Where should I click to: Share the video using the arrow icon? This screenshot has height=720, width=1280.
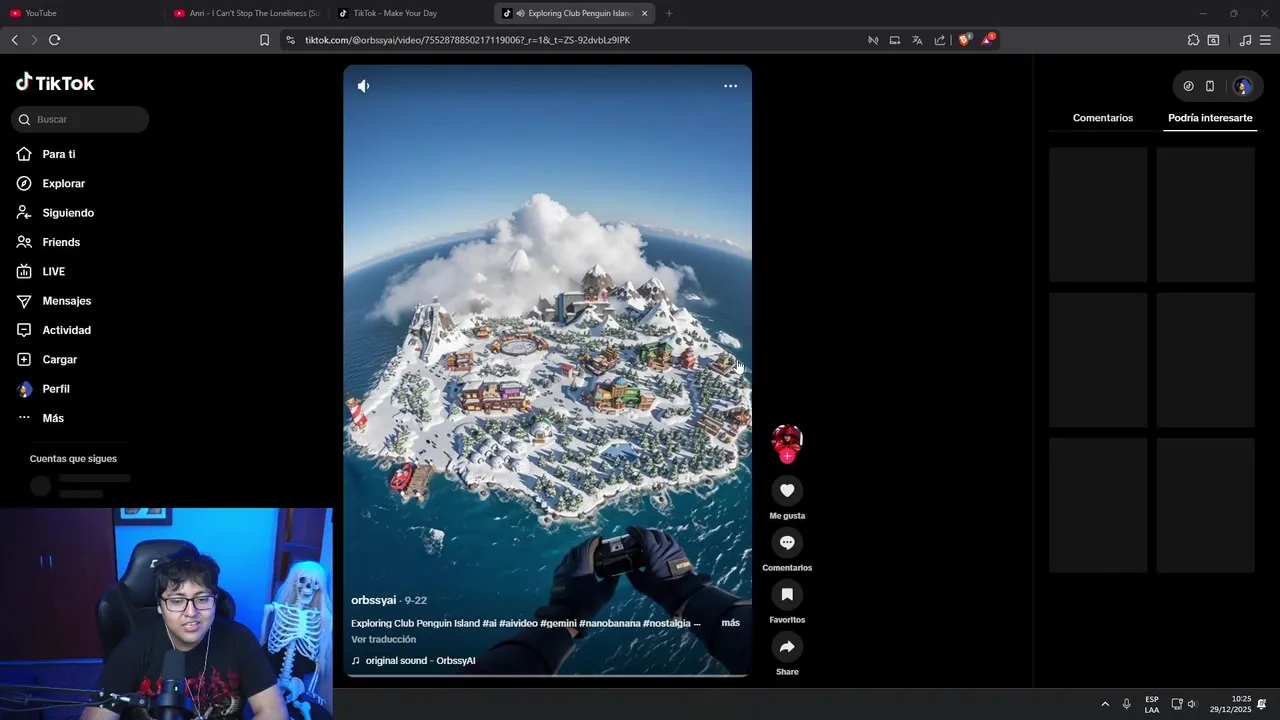[x=787, y=646]
